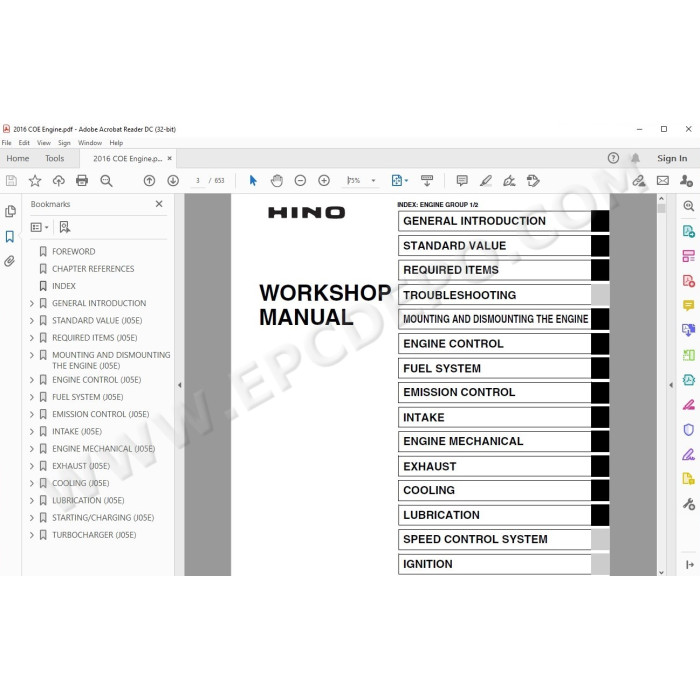Go to next page arrow

[x=173, y=181]
